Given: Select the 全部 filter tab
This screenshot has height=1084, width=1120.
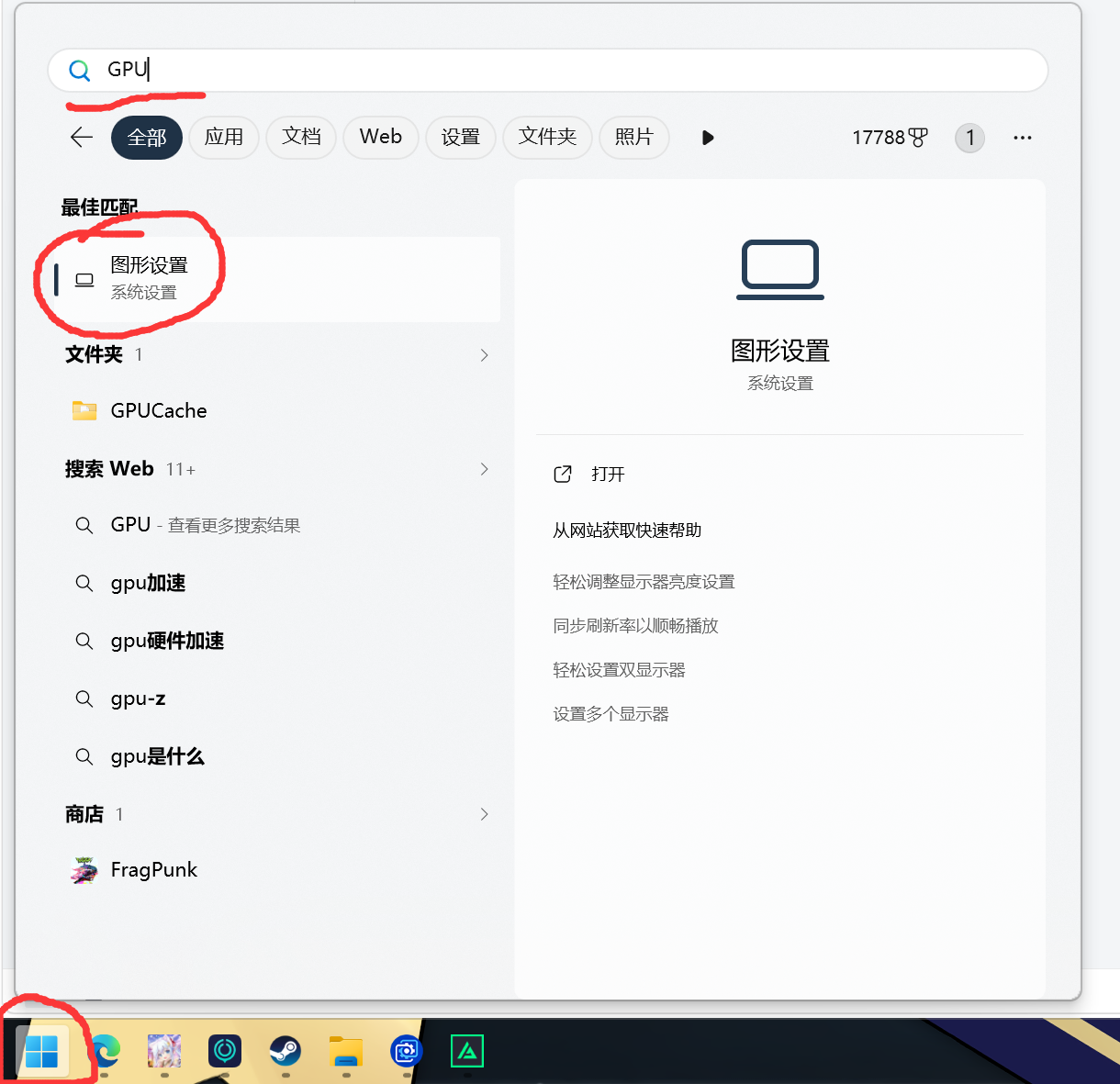Looking at the screenshot, I should (x=147, y=138).
